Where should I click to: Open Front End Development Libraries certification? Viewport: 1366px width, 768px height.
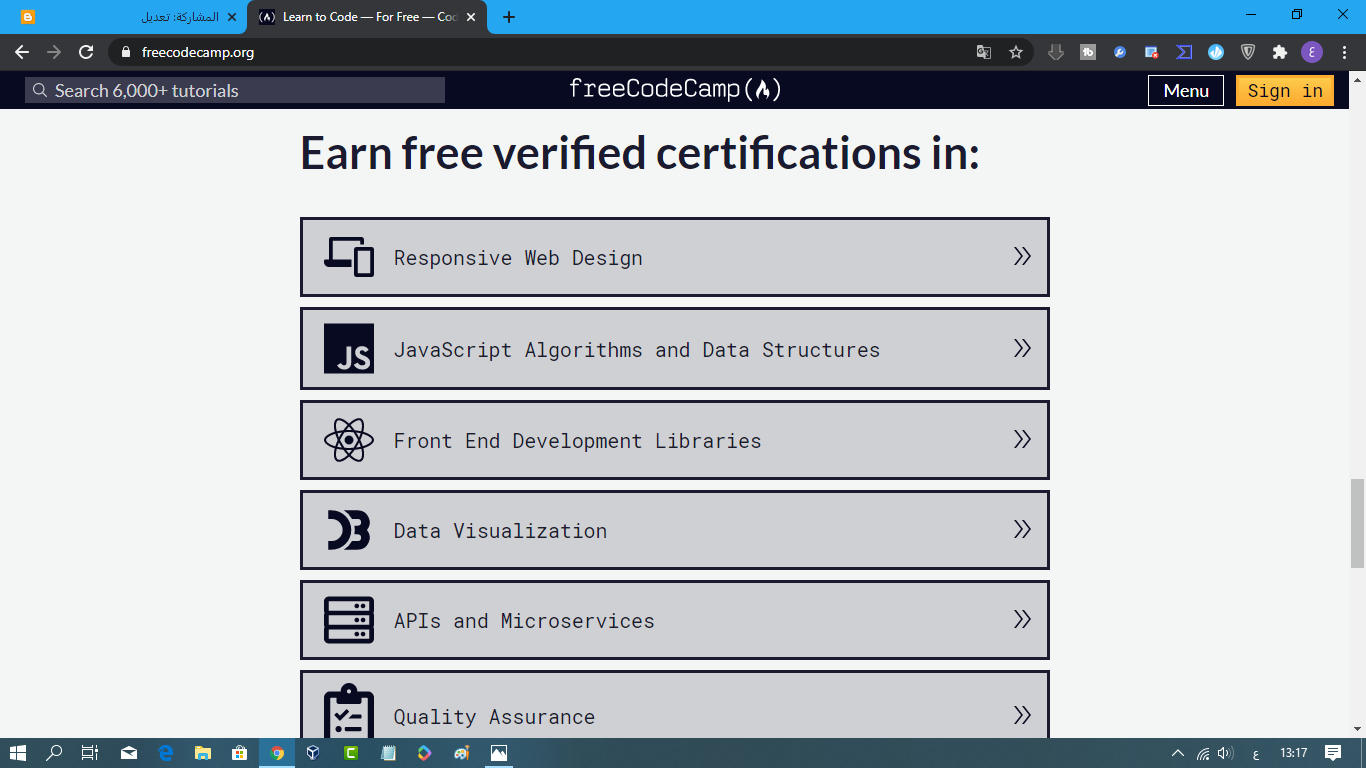(x=675, y=440)
